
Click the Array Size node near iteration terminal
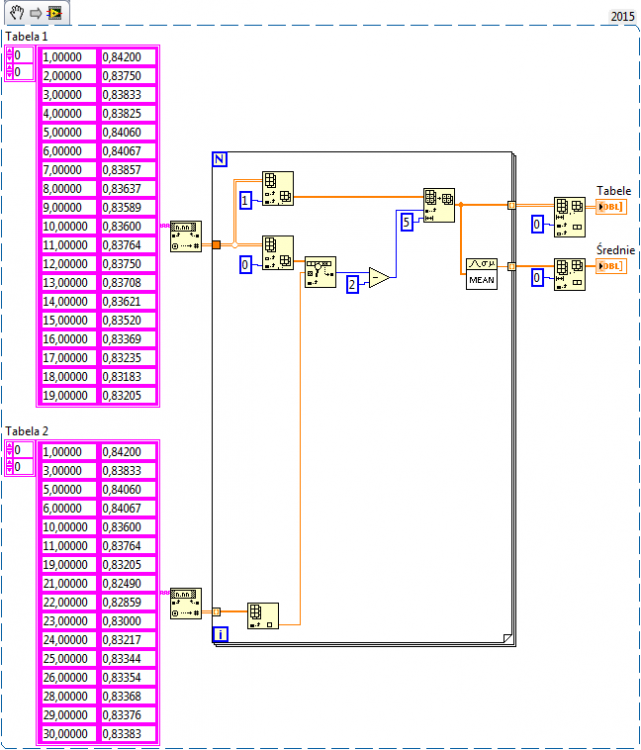point(263,616)
